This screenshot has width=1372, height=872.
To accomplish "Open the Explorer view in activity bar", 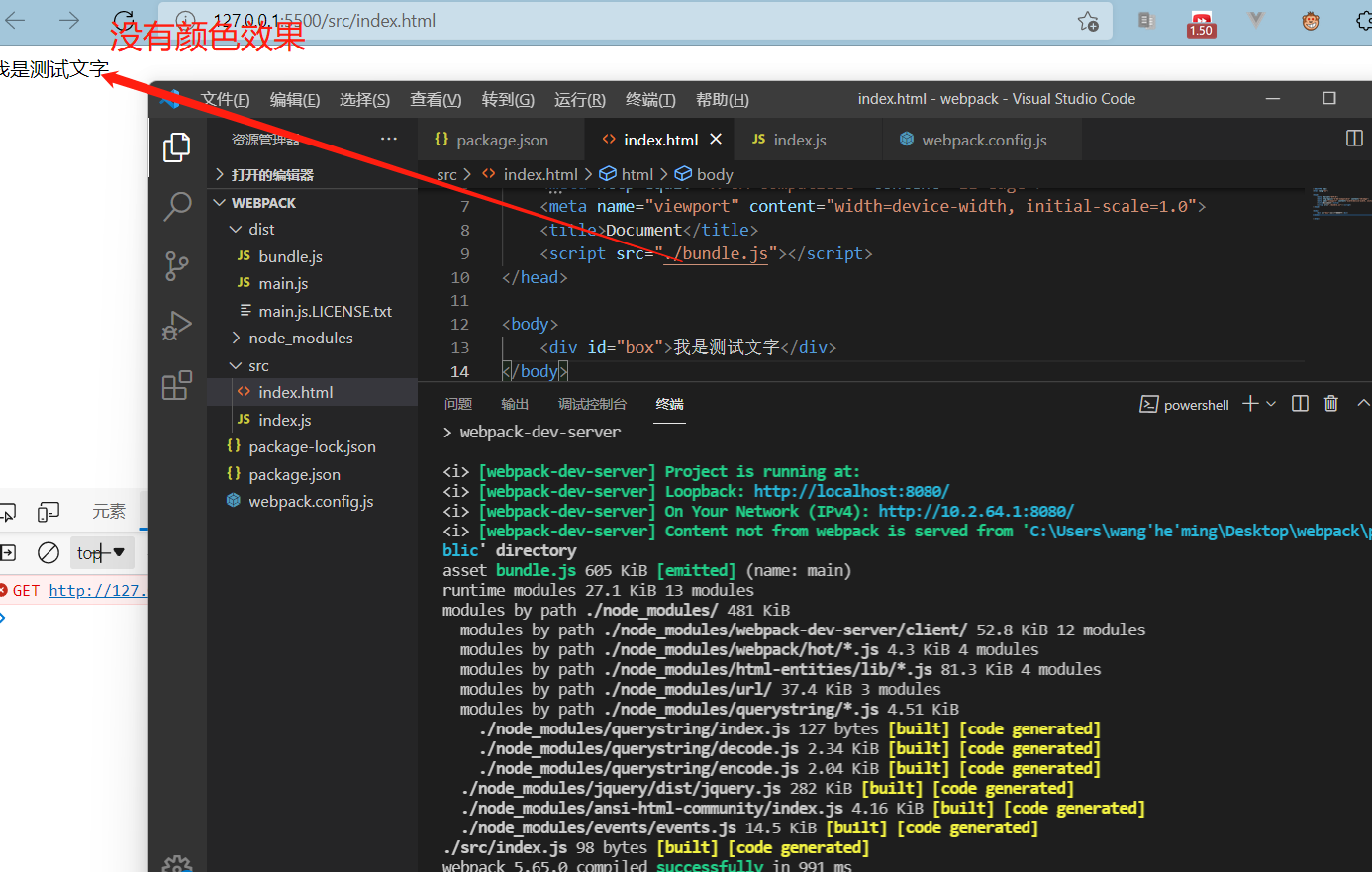I will [x=177, y=147].
